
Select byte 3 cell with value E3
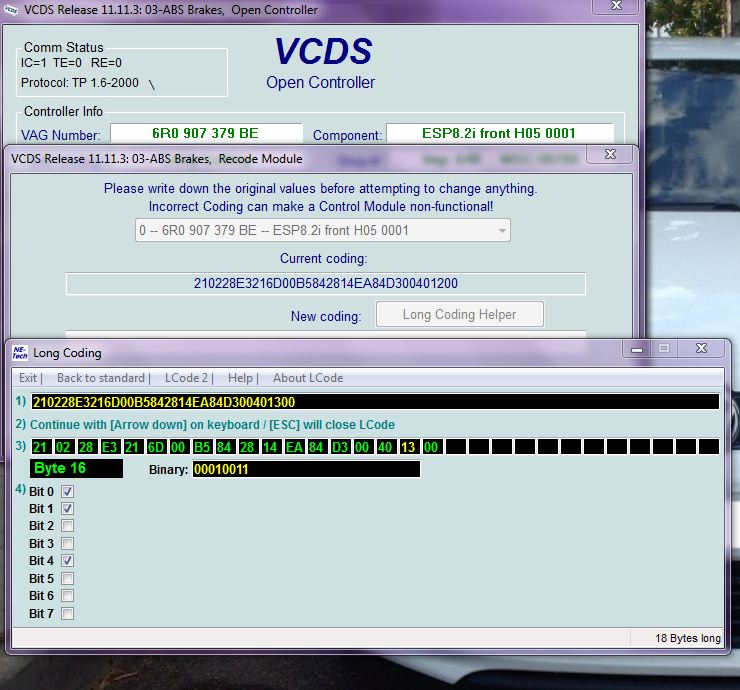tap(109, 446)
